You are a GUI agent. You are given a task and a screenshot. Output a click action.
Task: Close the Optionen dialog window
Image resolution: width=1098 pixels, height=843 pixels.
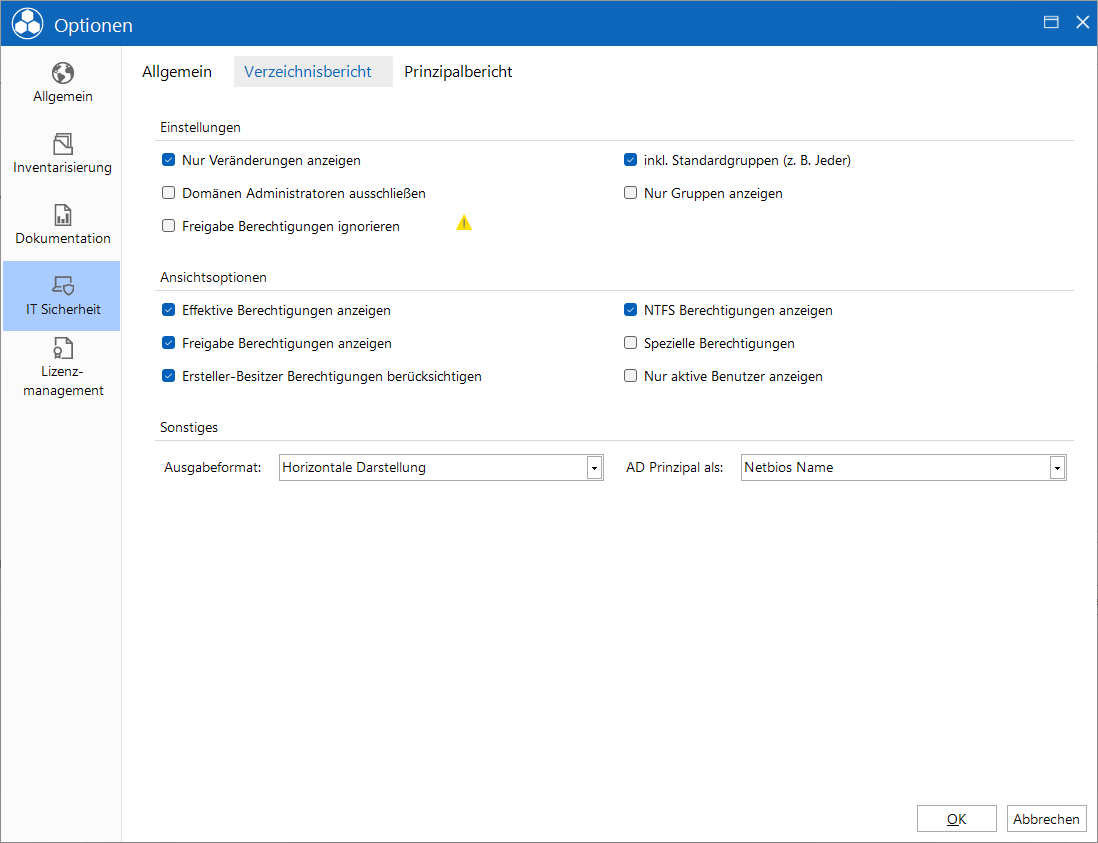point(1083,22)
